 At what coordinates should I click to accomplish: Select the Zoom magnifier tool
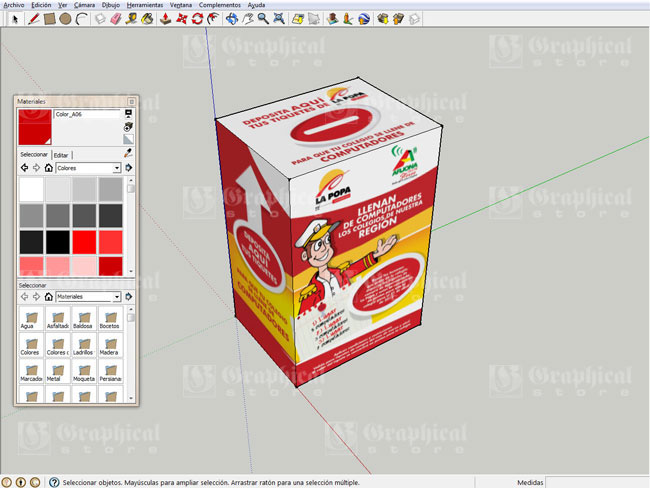[263, 19]
